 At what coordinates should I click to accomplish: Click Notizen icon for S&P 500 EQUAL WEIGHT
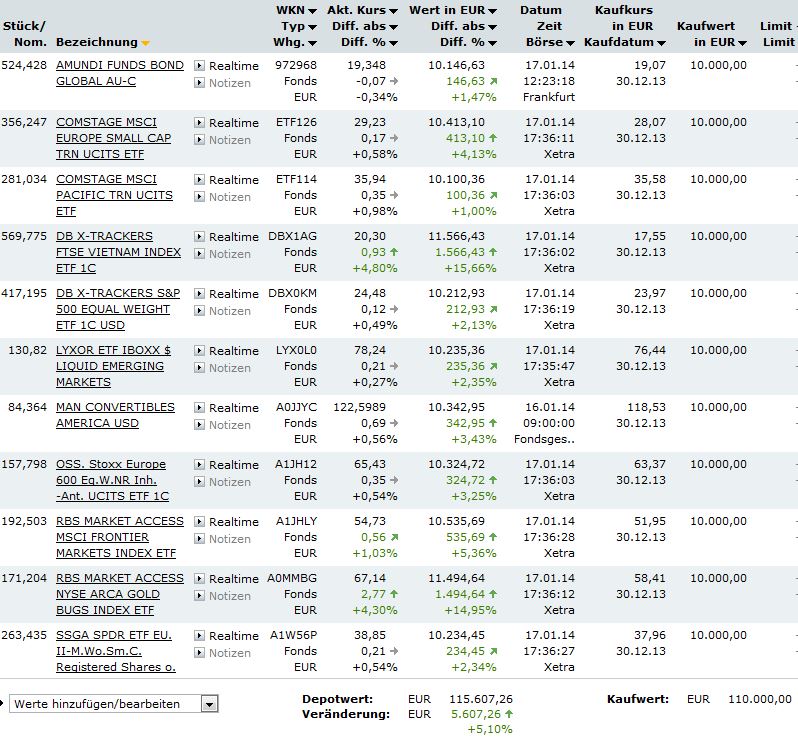click(200, 310)
